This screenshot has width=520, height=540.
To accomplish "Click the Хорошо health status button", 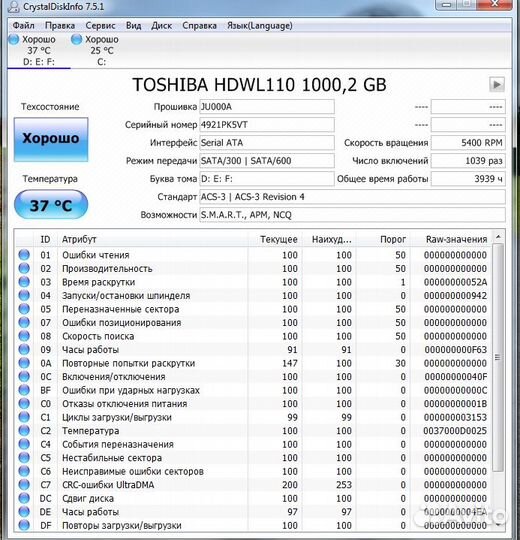I will tap(51, 139).
